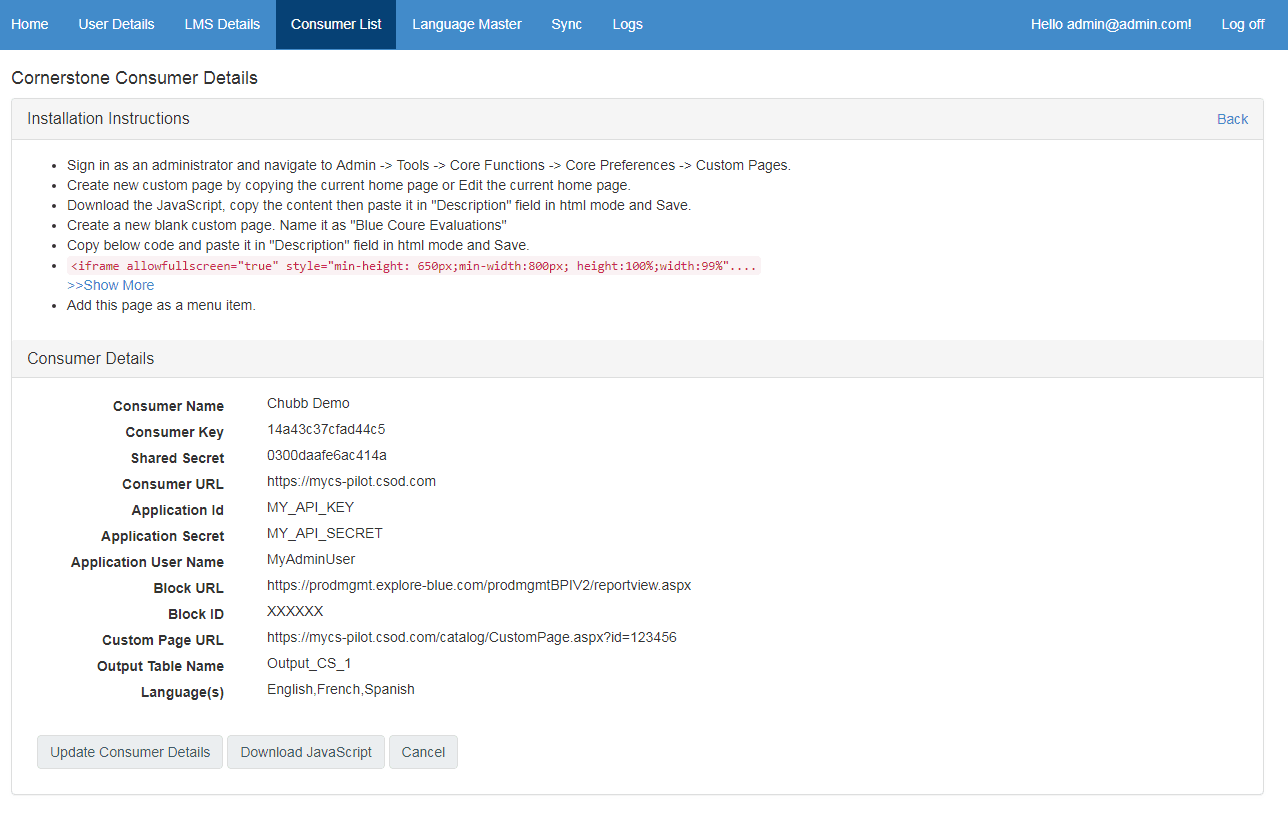Click the Consumer Name label
This screenshot has width=1288, height=834.
pyautogui.click(x=168, y=406)
